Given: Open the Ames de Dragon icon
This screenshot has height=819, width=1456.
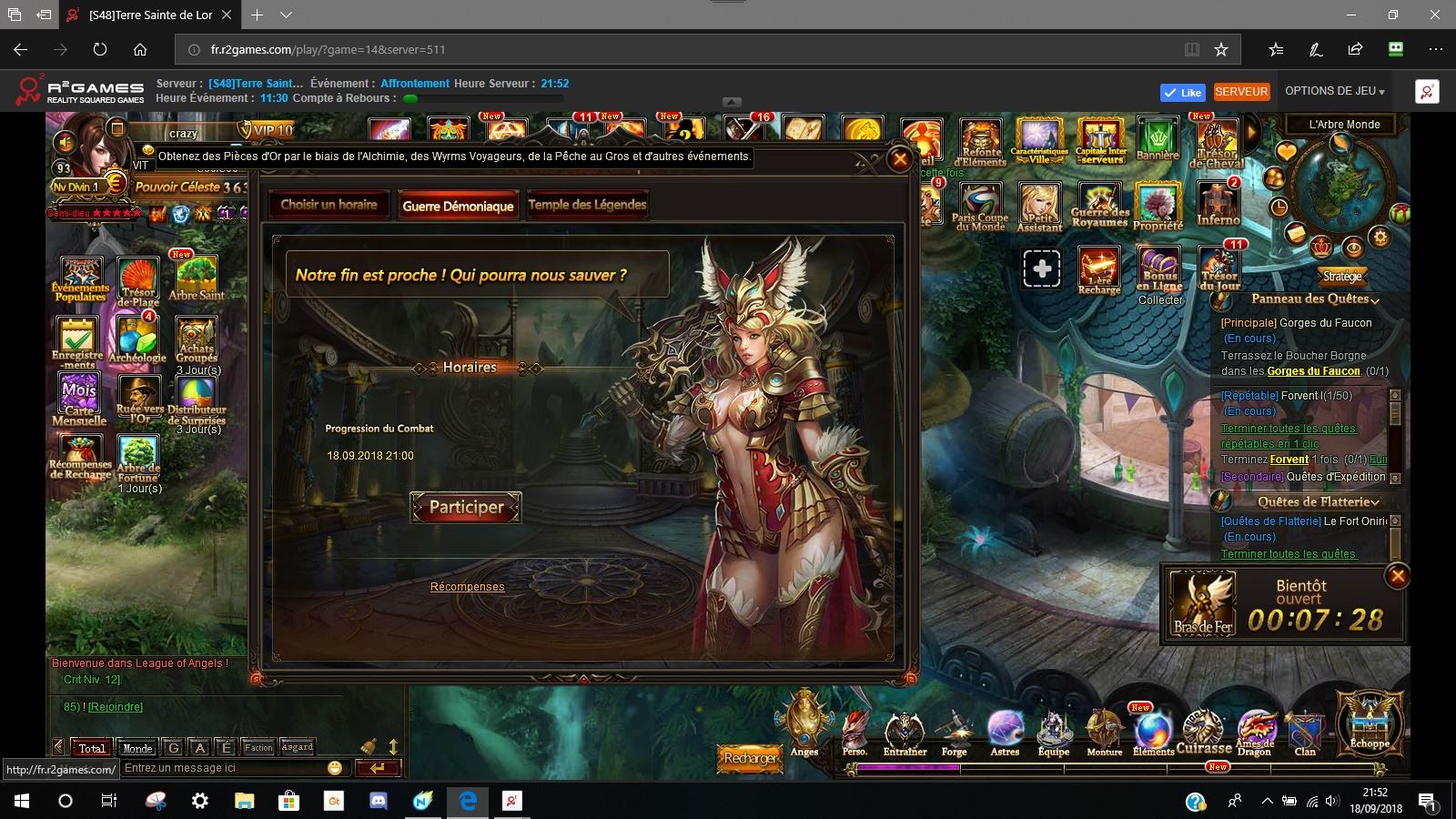Looking at the screenshot, I should [1255, 733].
